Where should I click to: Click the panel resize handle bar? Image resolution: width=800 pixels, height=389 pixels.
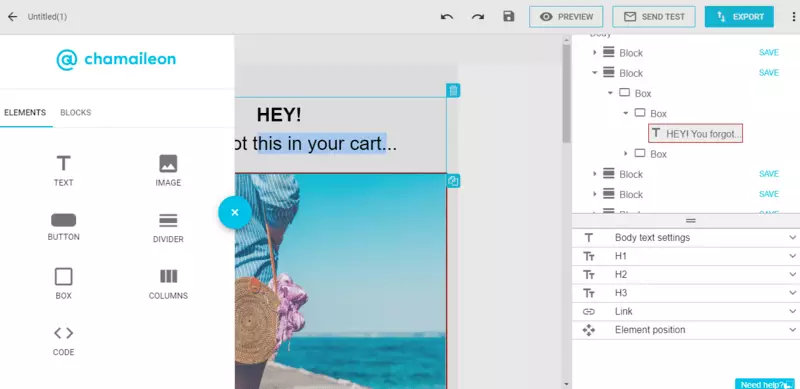tap(690, 221)
